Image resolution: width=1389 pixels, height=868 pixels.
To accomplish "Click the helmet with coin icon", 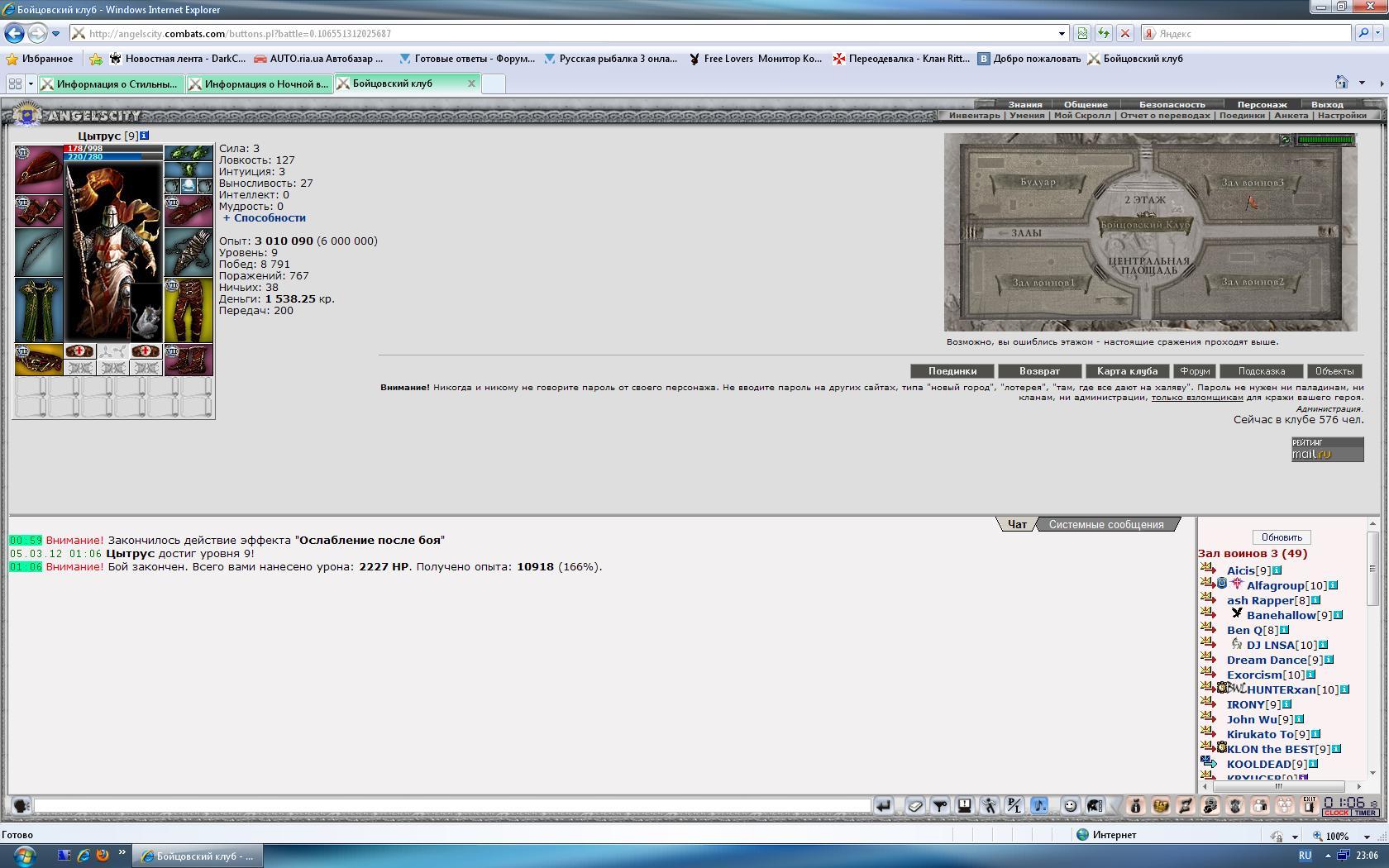I will coord(1210,805).
